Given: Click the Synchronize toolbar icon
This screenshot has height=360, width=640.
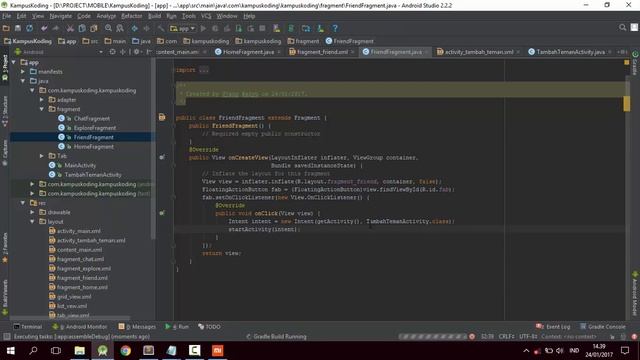Looking at the screenshot, I should pyautogui.click(x=29, y=28).
